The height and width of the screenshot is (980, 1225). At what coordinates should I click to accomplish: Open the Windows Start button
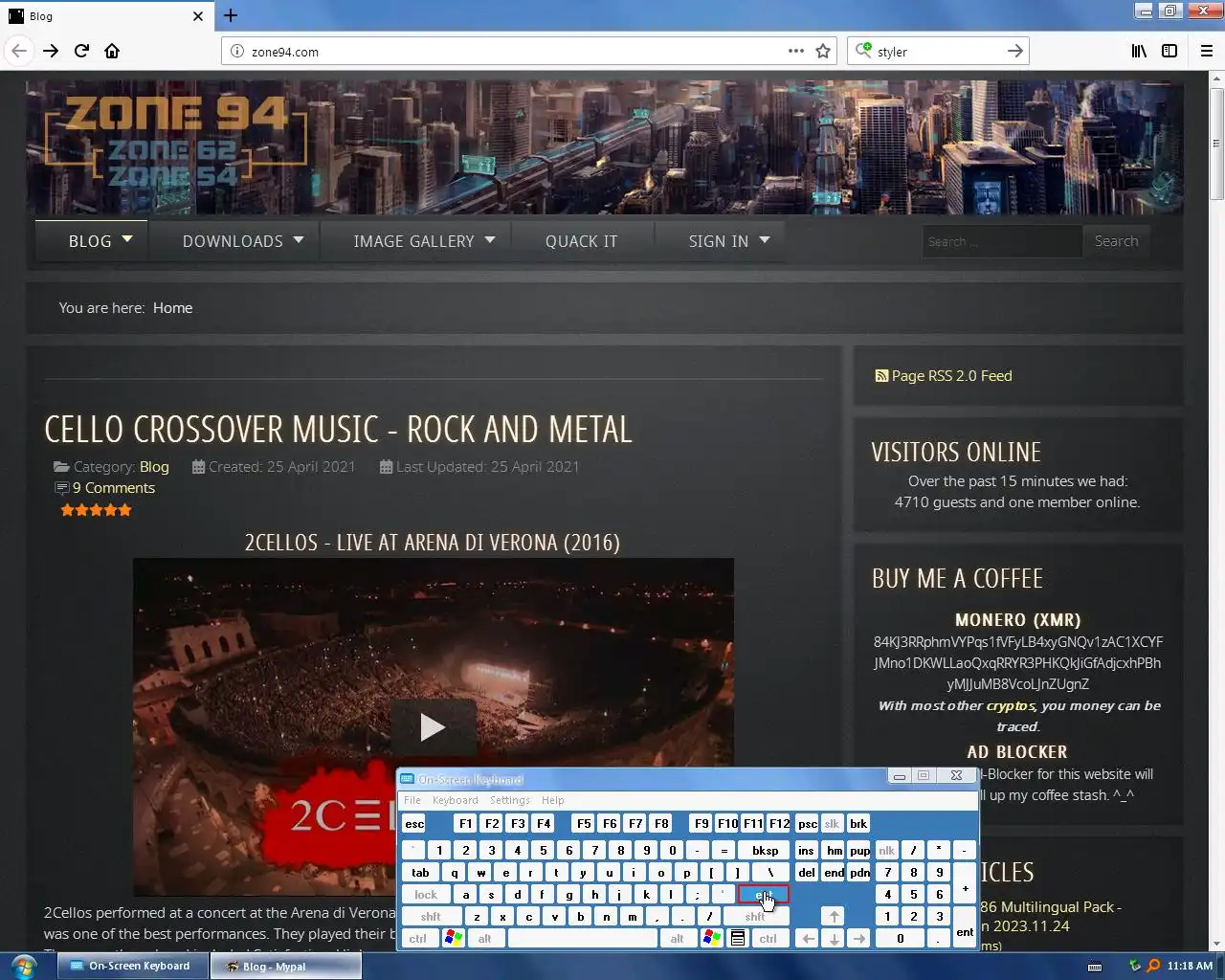(x=25, y=966)
